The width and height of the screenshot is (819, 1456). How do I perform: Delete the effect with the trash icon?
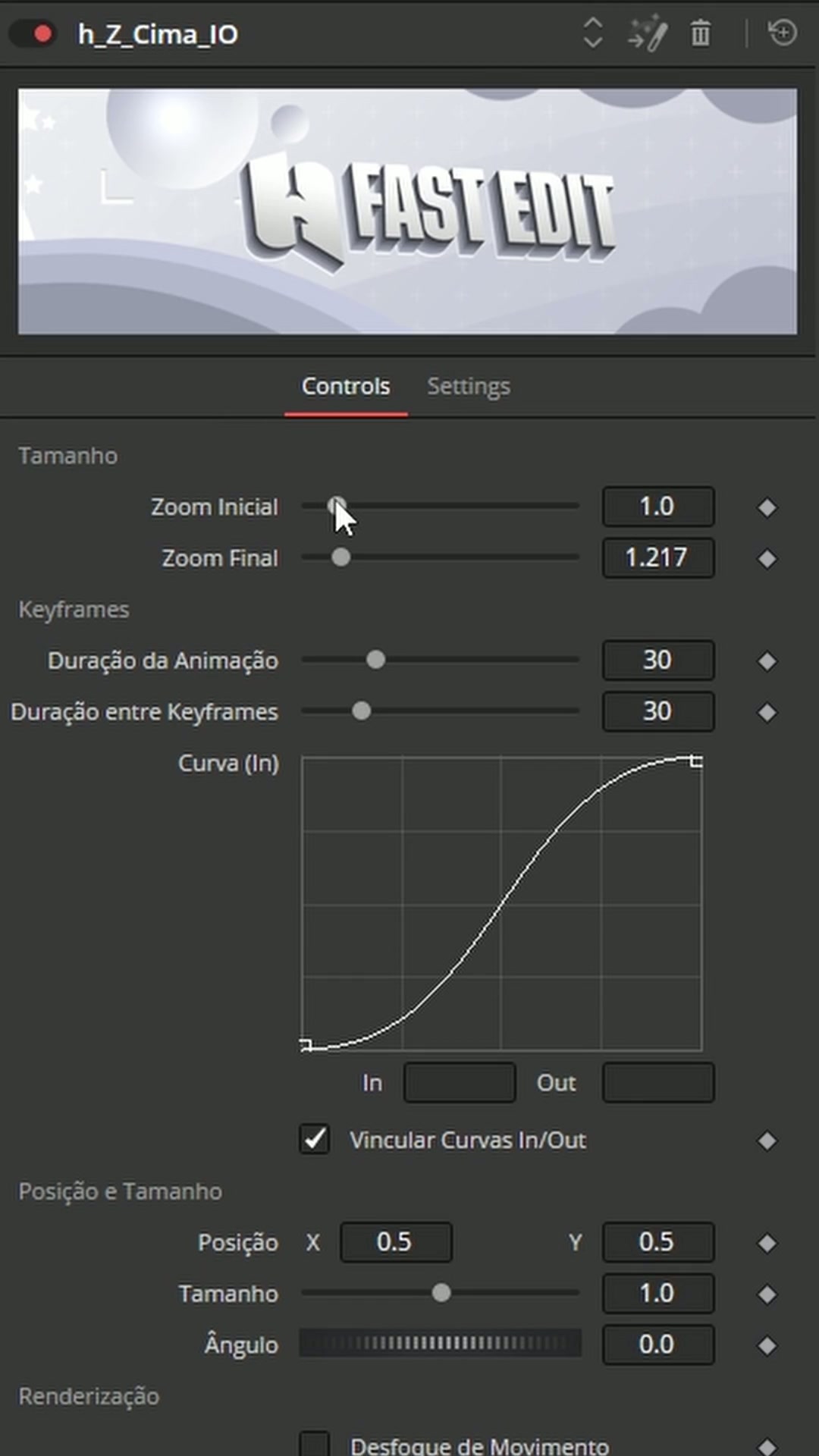click(x=701, y=34)
